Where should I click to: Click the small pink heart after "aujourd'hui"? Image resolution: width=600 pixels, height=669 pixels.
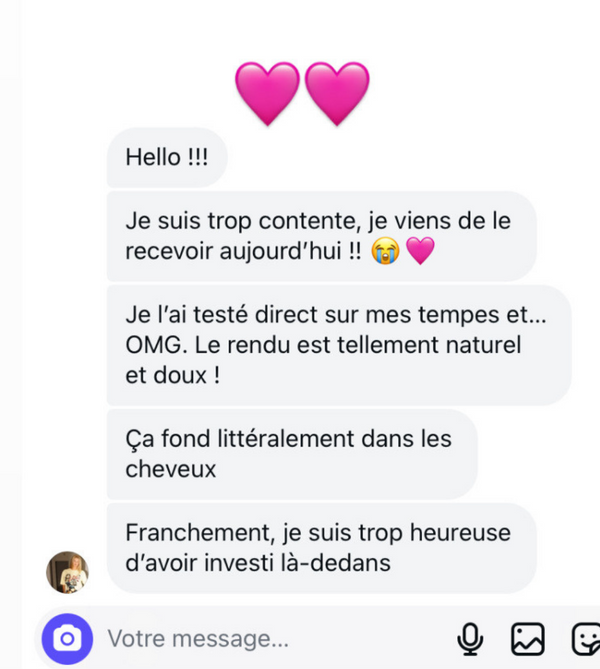coord(421,252)
